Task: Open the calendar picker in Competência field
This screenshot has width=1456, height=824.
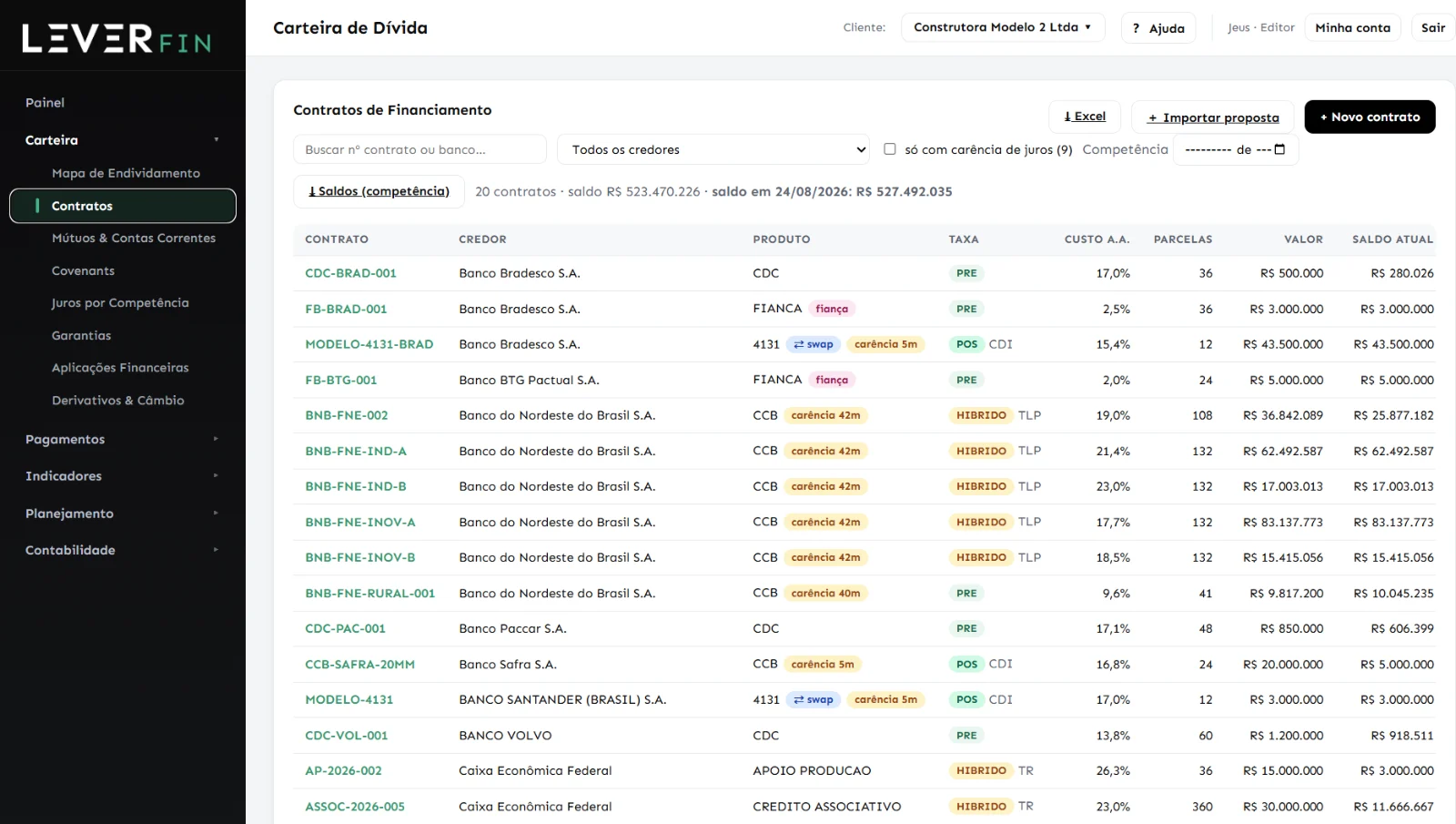Action: click(x=1279, y=149)
